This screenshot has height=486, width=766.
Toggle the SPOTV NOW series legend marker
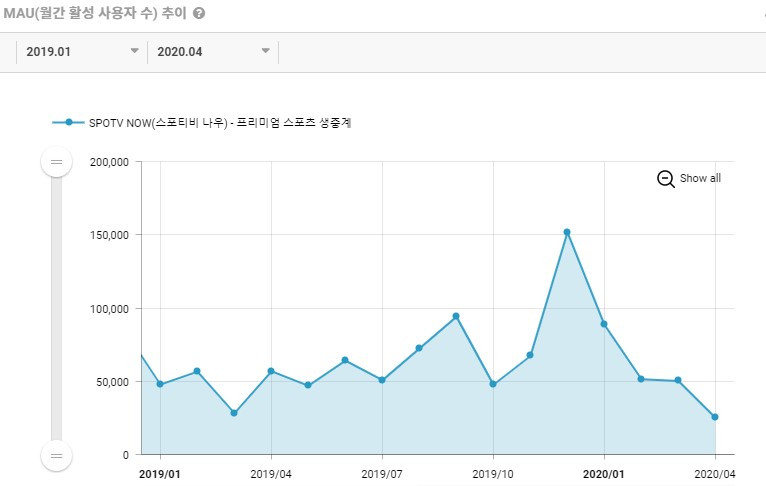click(68, 122)
